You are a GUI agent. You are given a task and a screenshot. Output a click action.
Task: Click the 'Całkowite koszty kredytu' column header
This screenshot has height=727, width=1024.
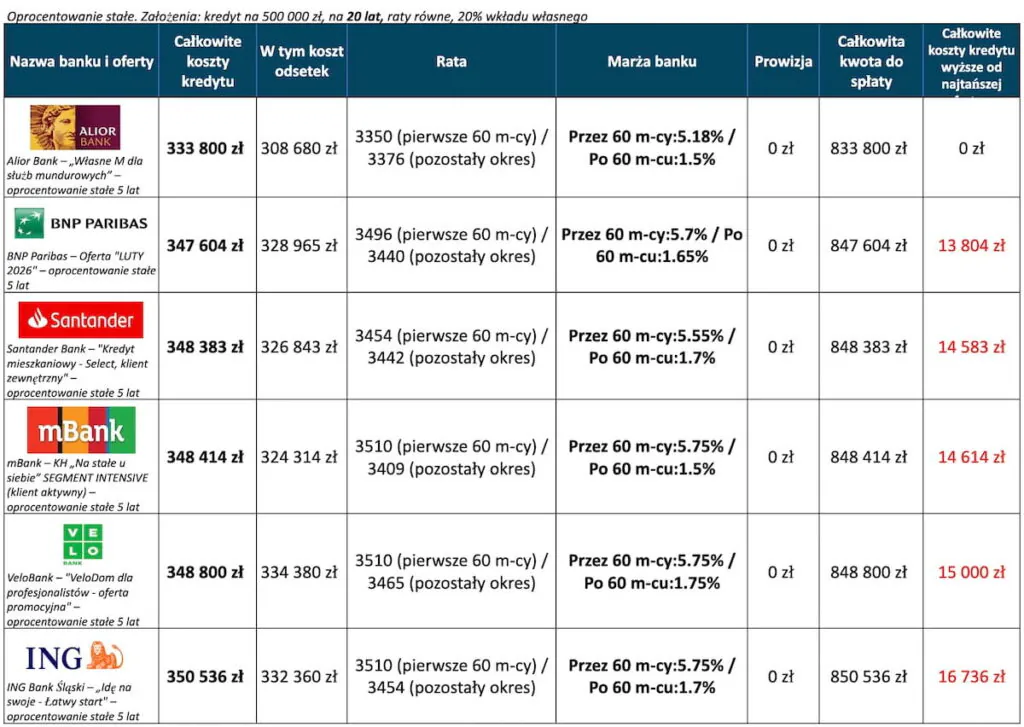pyautogui.click(x=207, y=61)
